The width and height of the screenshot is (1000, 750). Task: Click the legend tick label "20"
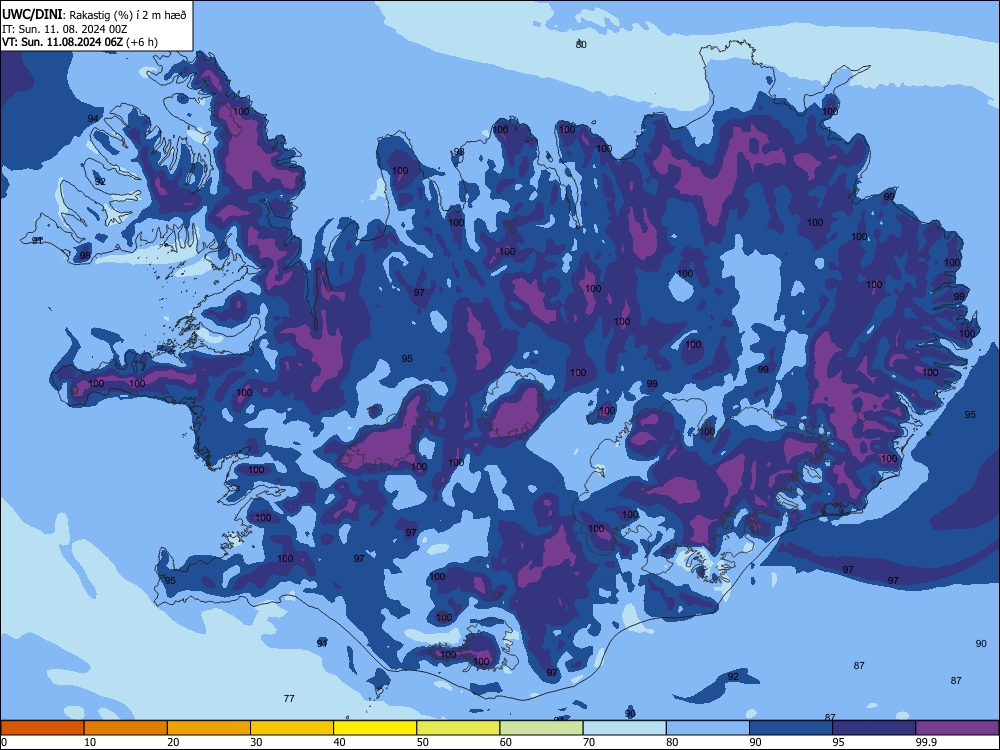[173, 742]
